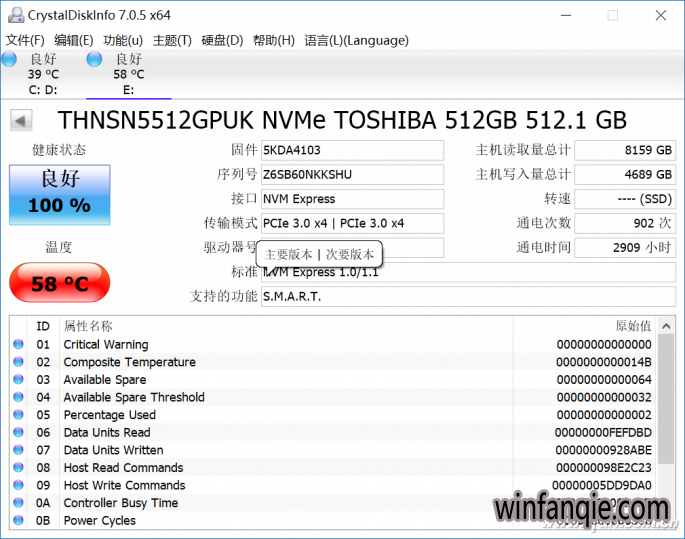This screenshot has width=685, height=539.
Task: Click the interface field NVM Express
Action: pos(352,199)
